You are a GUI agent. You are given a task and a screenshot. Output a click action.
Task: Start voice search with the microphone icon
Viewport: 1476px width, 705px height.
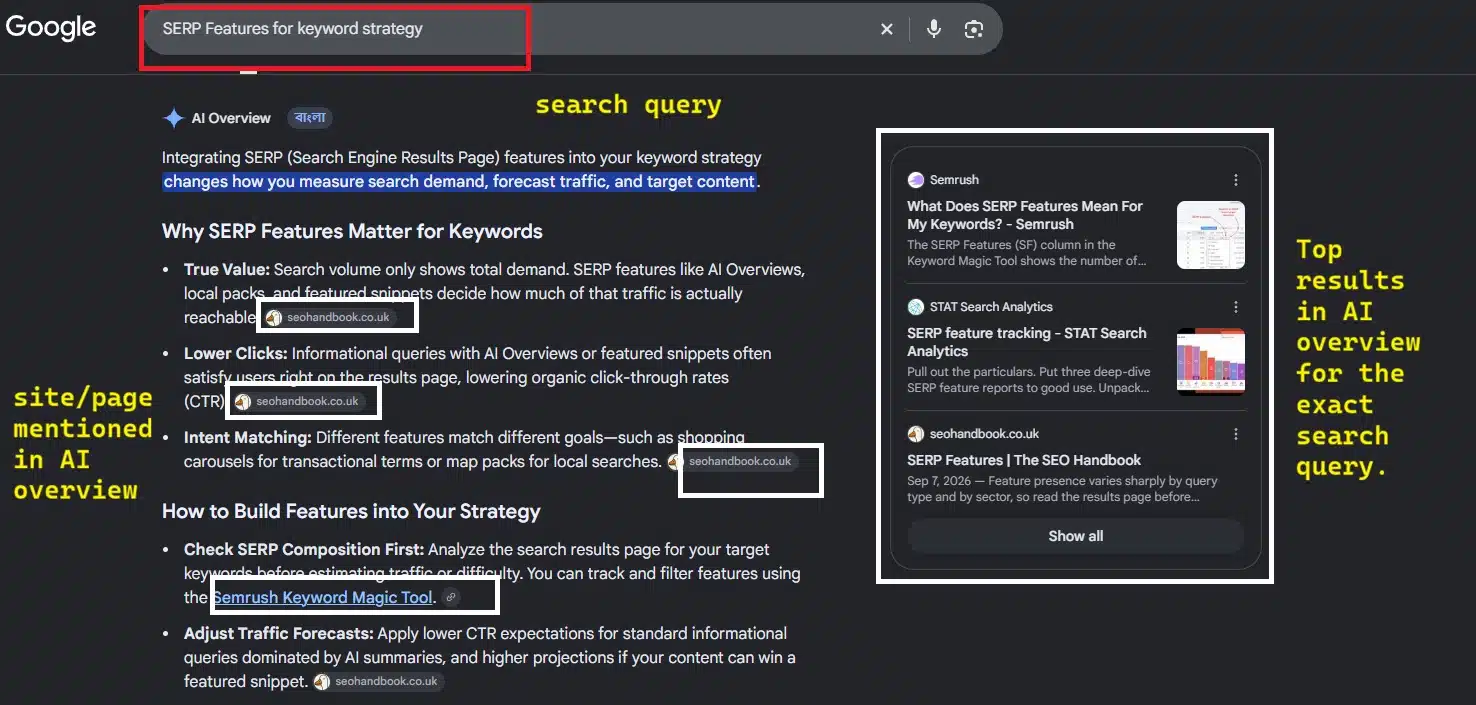[x=934, y=29]
